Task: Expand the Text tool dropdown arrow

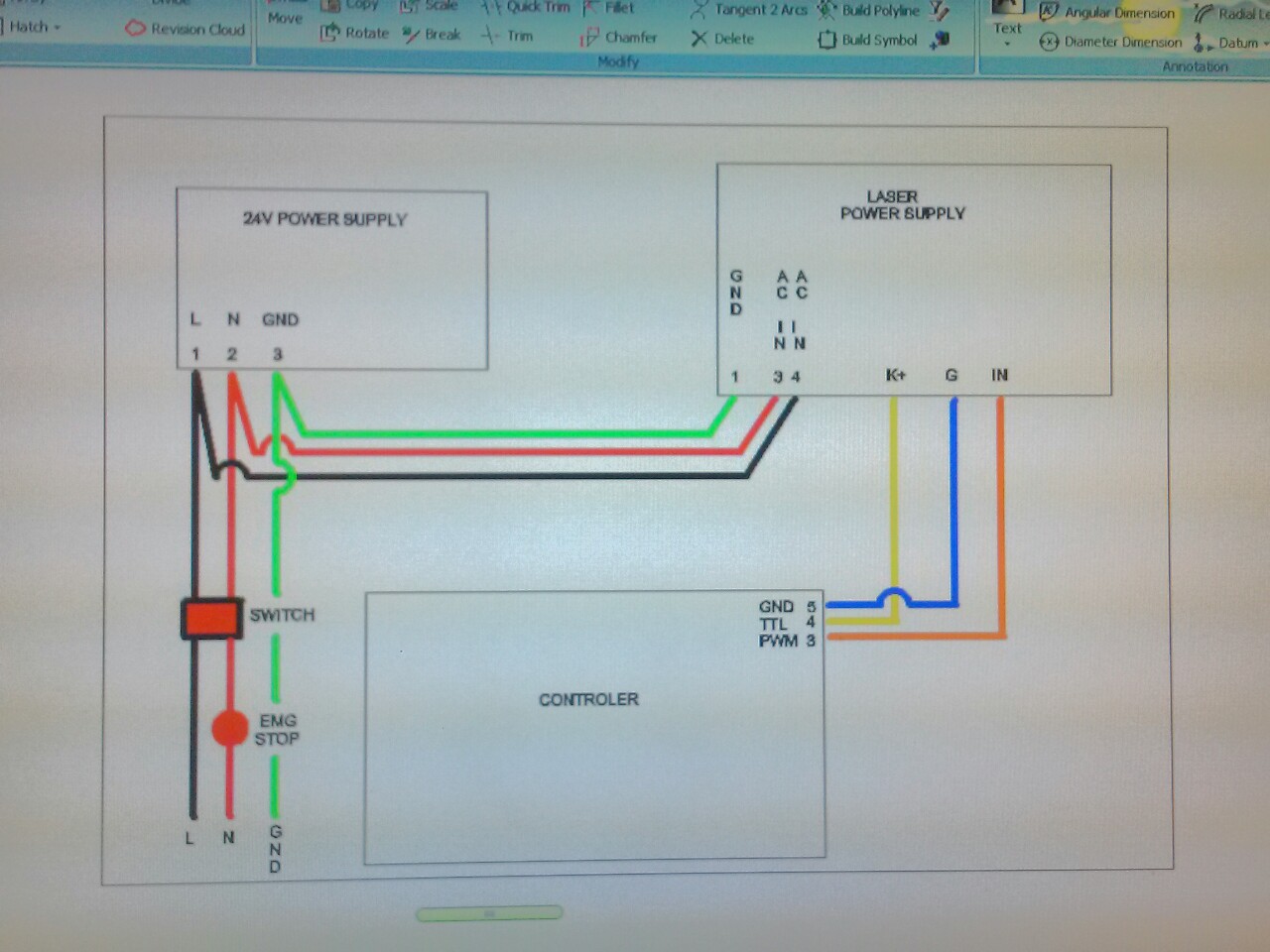Action: coord(1007,44)
